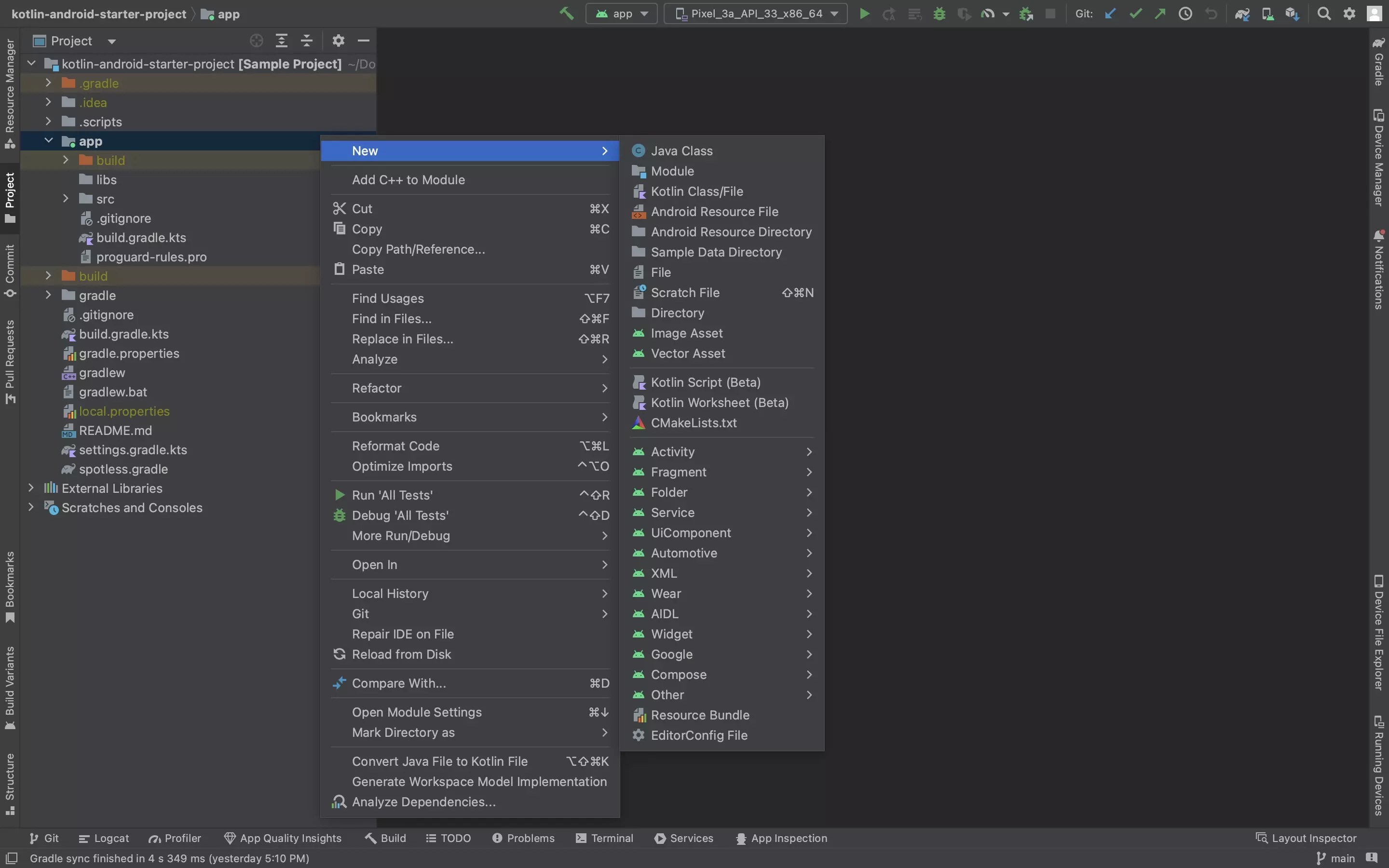Run the app with green play icon
Screen dimensions: 1389x868
coord(864,13)
